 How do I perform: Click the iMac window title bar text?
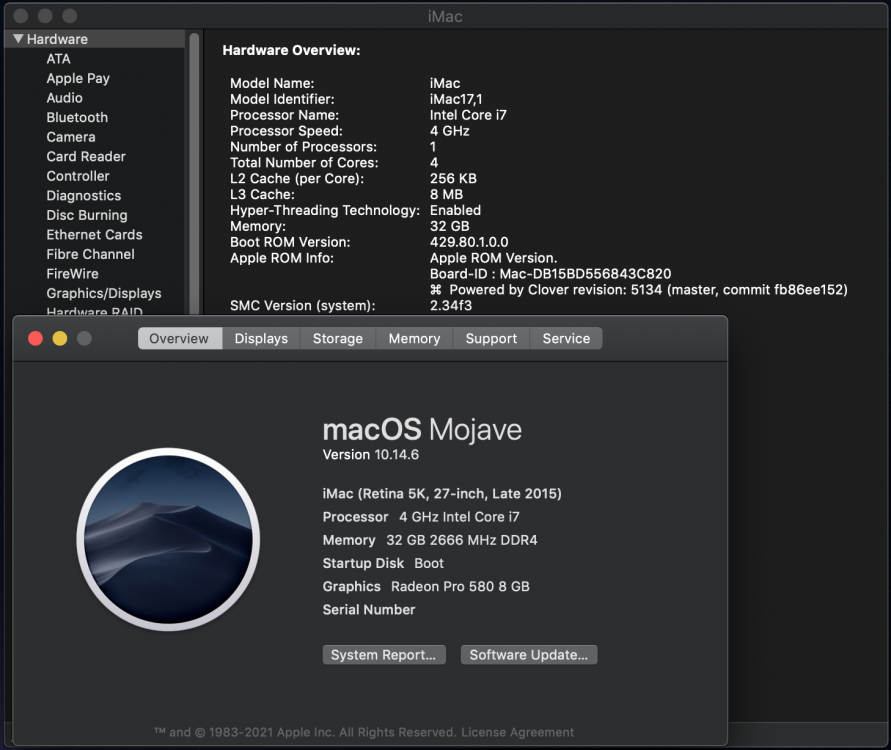click(445, 16)
